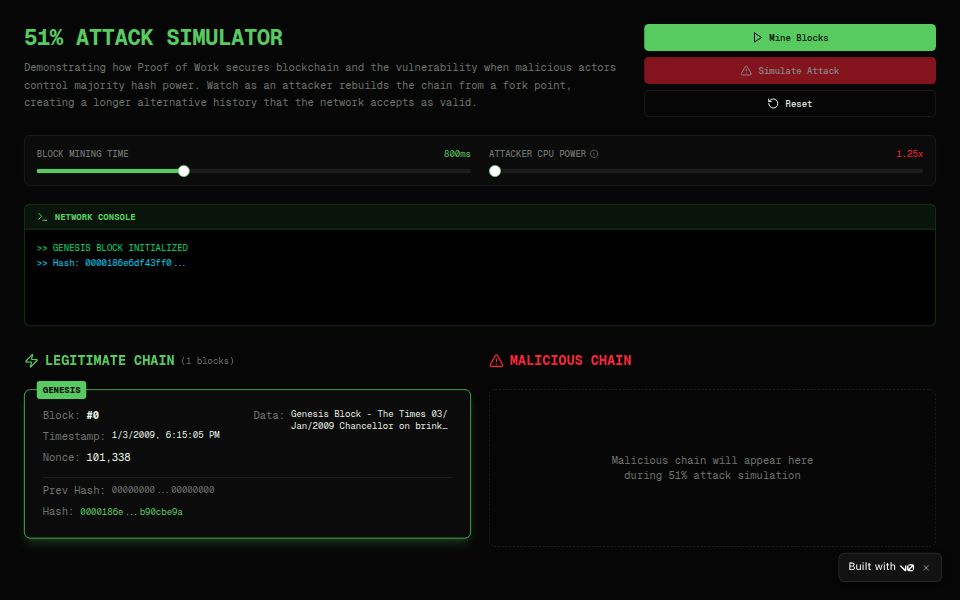Click the circular arrow Reset icon
Screen dimensions: 960x600
(x=773, y=103)
